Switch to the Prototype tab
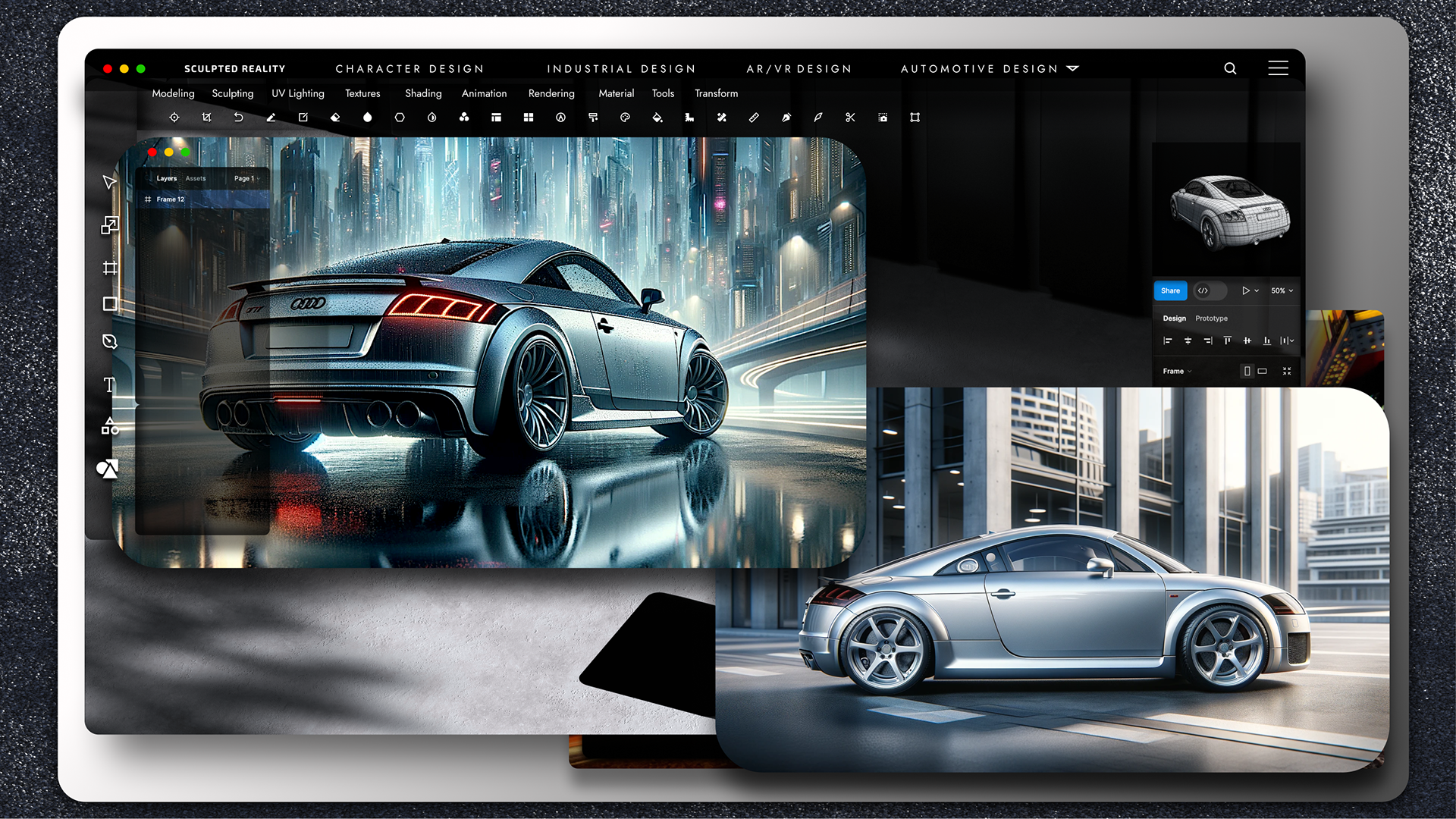The width and height of the screenshot is (1456, 819). pos(1211,318)
